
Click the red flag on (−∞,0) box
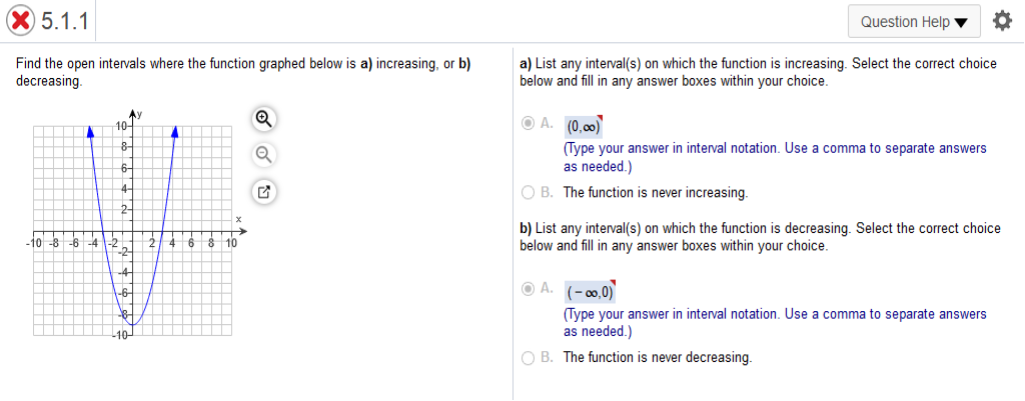[613, 283]
